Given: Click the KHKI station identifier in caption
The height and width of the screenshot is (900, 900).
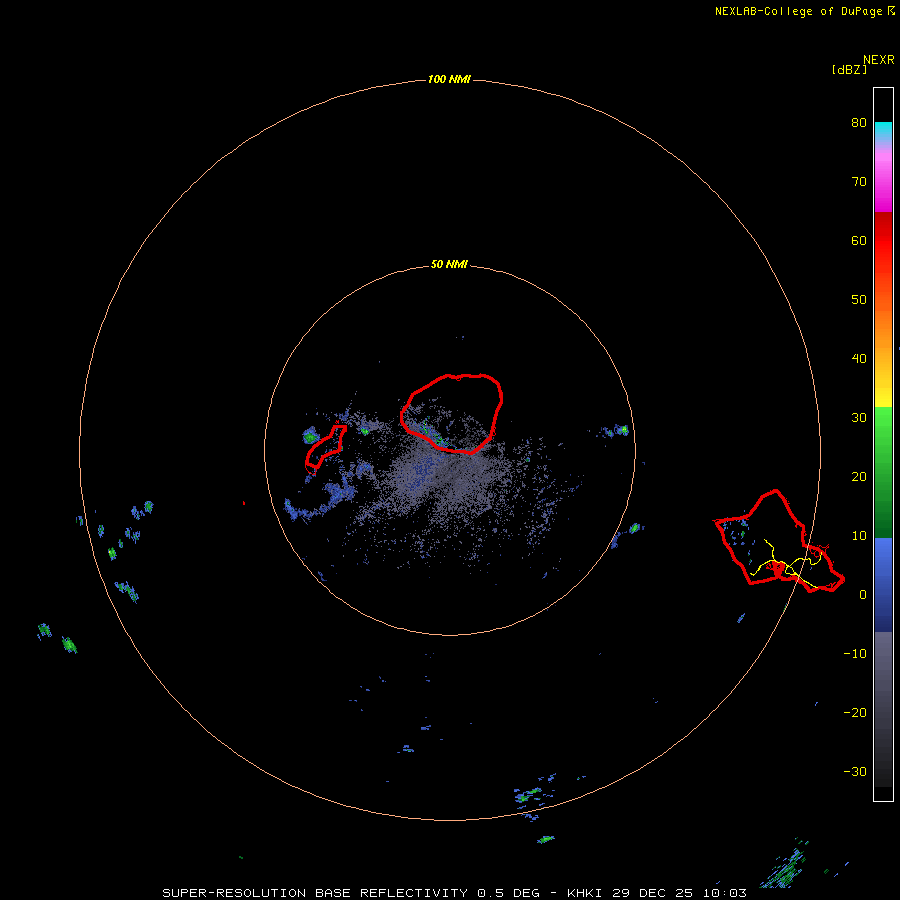Looking at the screenshot, I should (x=587, y=893).
